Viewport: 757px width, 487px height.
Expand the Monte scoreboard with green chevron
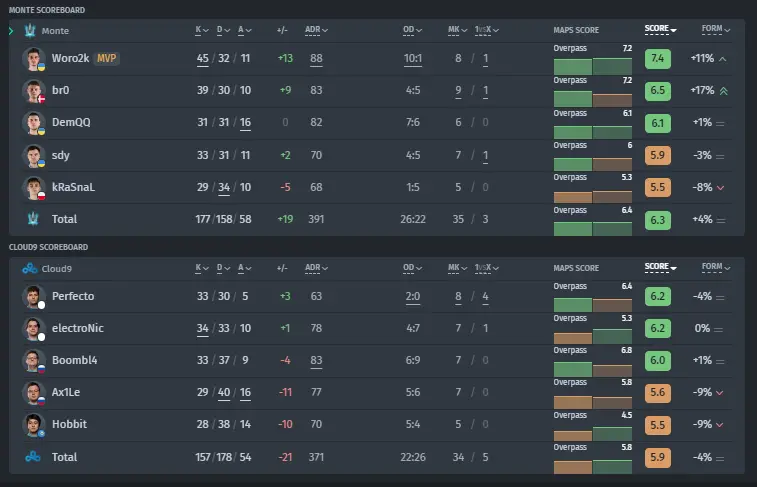(x=11, y=31)
